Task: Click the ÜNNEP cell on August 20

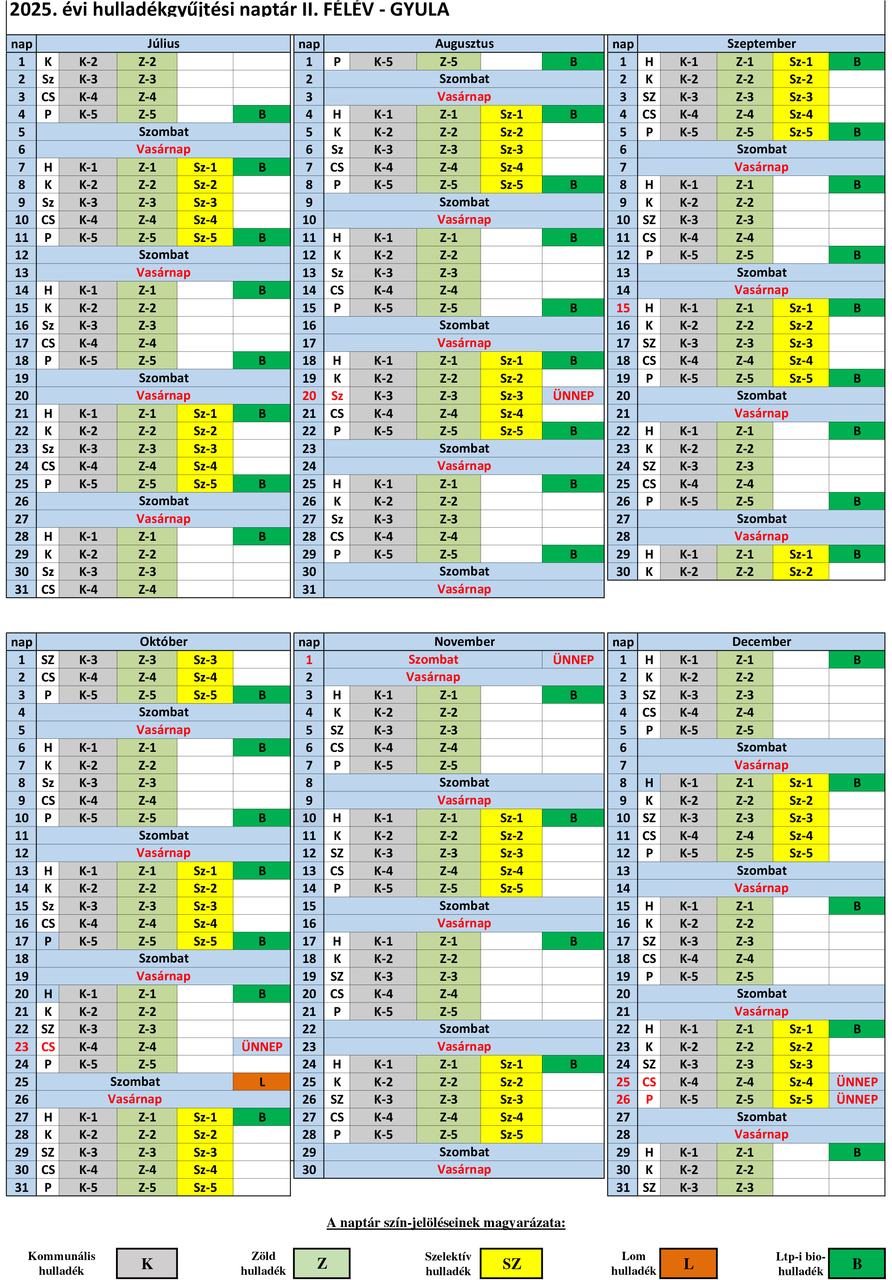Action: coord(573,396)
